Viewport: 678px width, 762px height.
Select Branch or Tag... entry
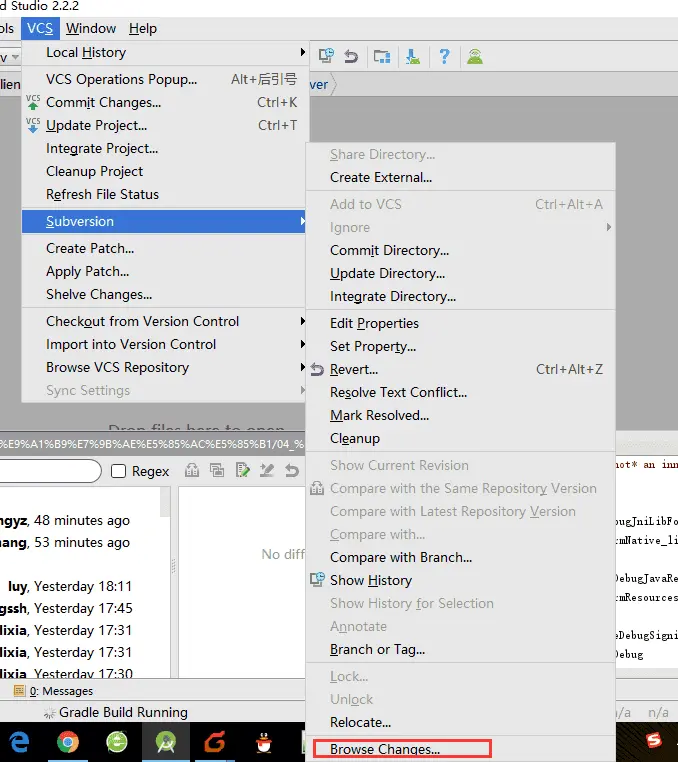461,649
